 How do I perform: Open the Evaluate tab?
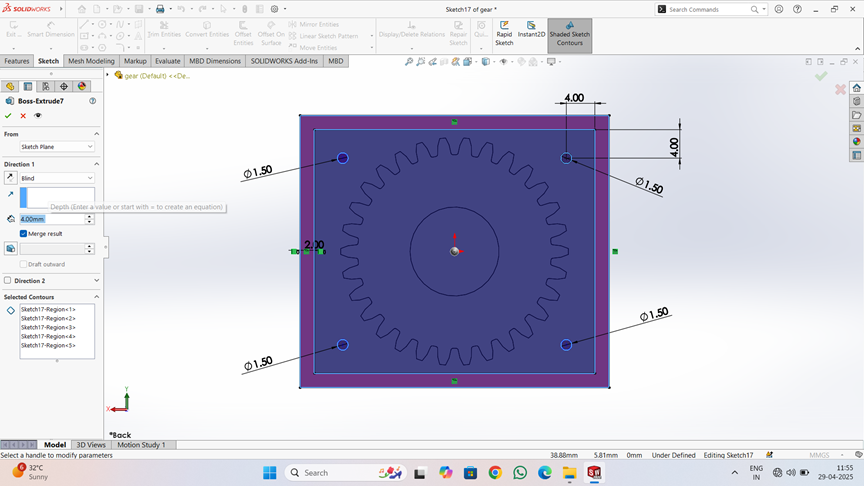tap(168, 61)
